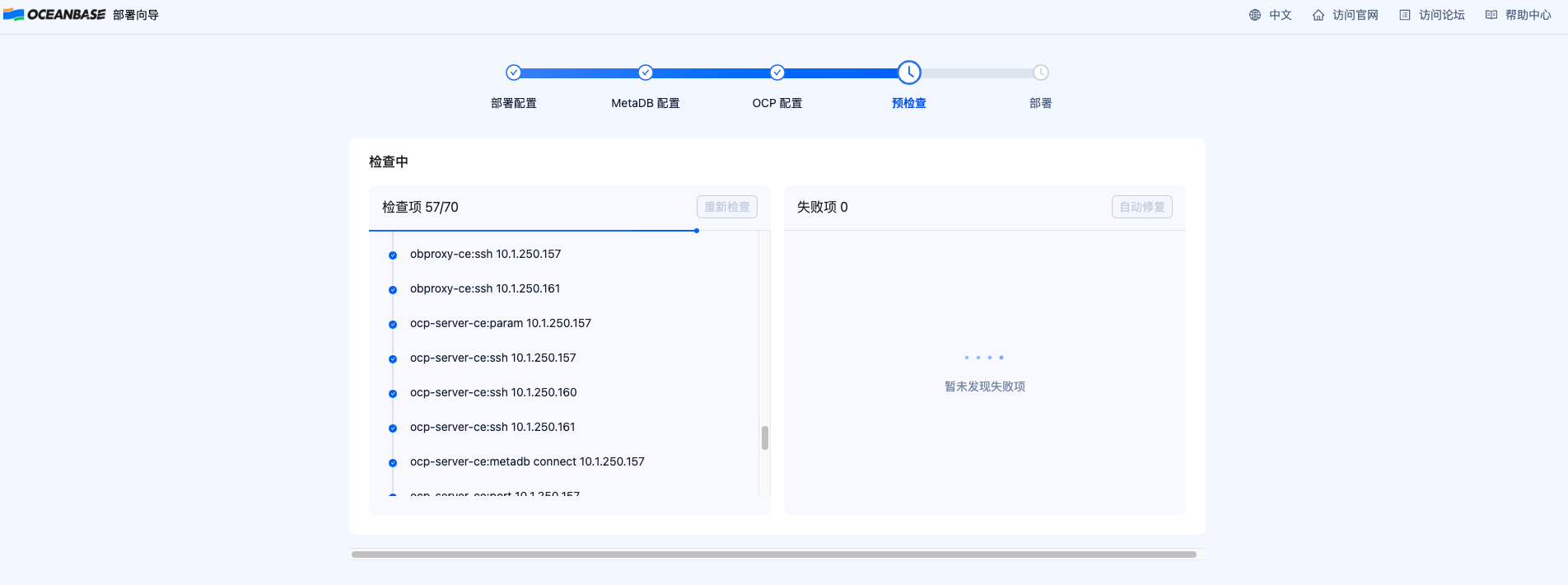Click status dot for obproxy-ce:ssh 10.1.250.157

click(393, 255)
